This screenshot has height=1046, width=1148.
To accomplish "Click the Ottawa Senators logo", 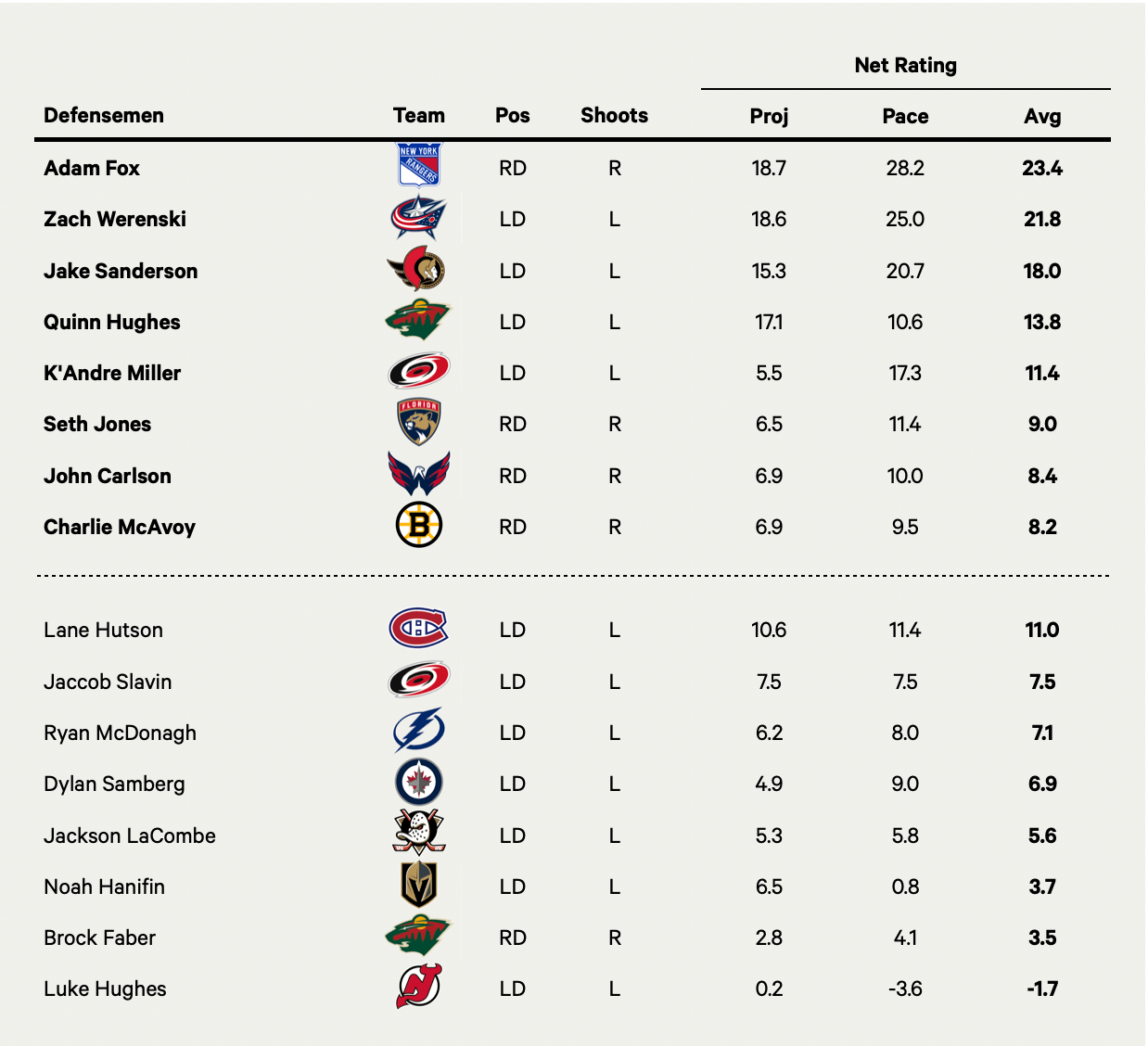I will coord(418,270).
